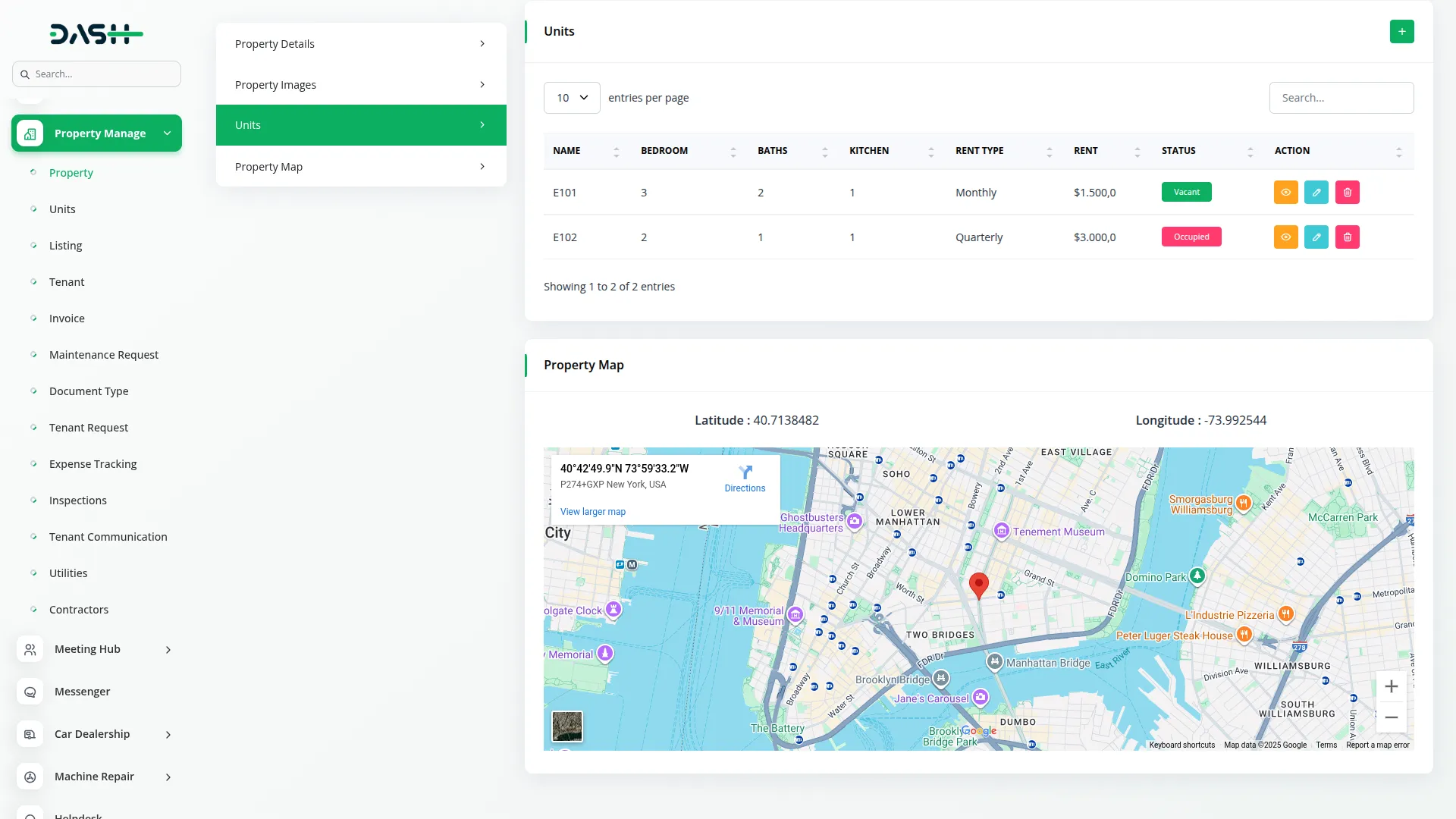1456x819 pixels.
Task: Zoom out the map with minus button
Action: tap(1391, 717)
